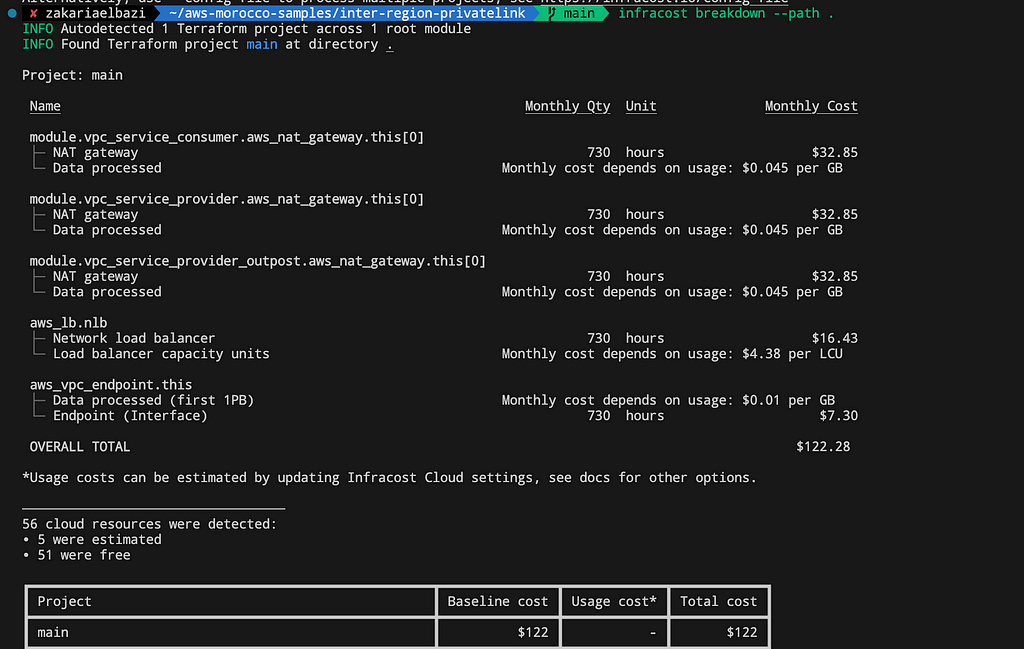Open the underlined dot directory link
The image size is (1024, 649).
coord(390,44)
